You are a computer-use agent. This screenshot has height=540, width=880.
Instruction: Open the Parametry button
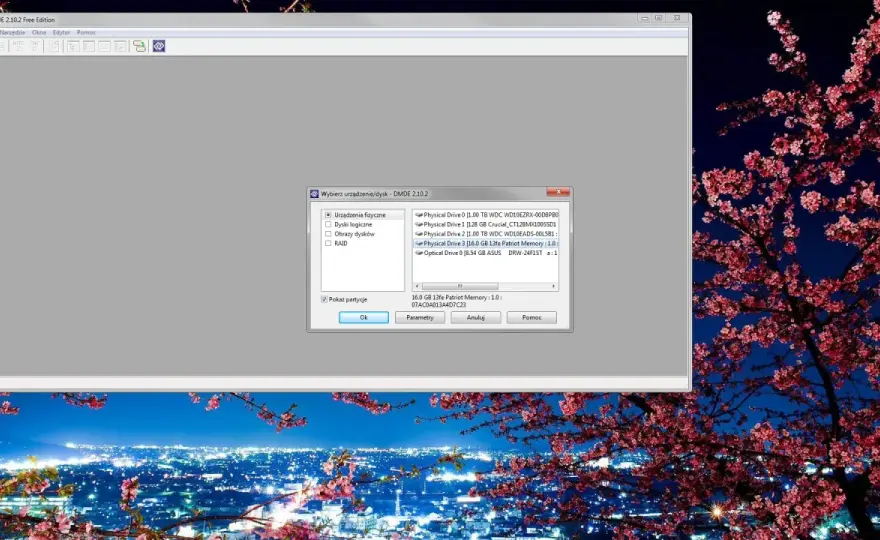pos(420,318)
